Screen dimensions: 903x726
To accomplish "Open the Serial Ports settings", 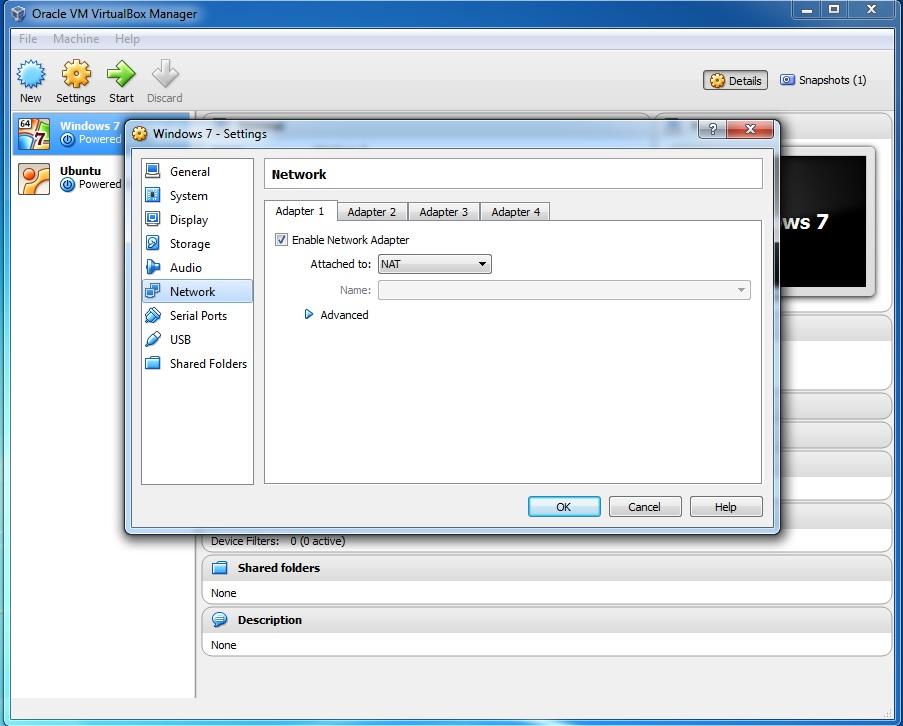I will (x=202, y=315).
